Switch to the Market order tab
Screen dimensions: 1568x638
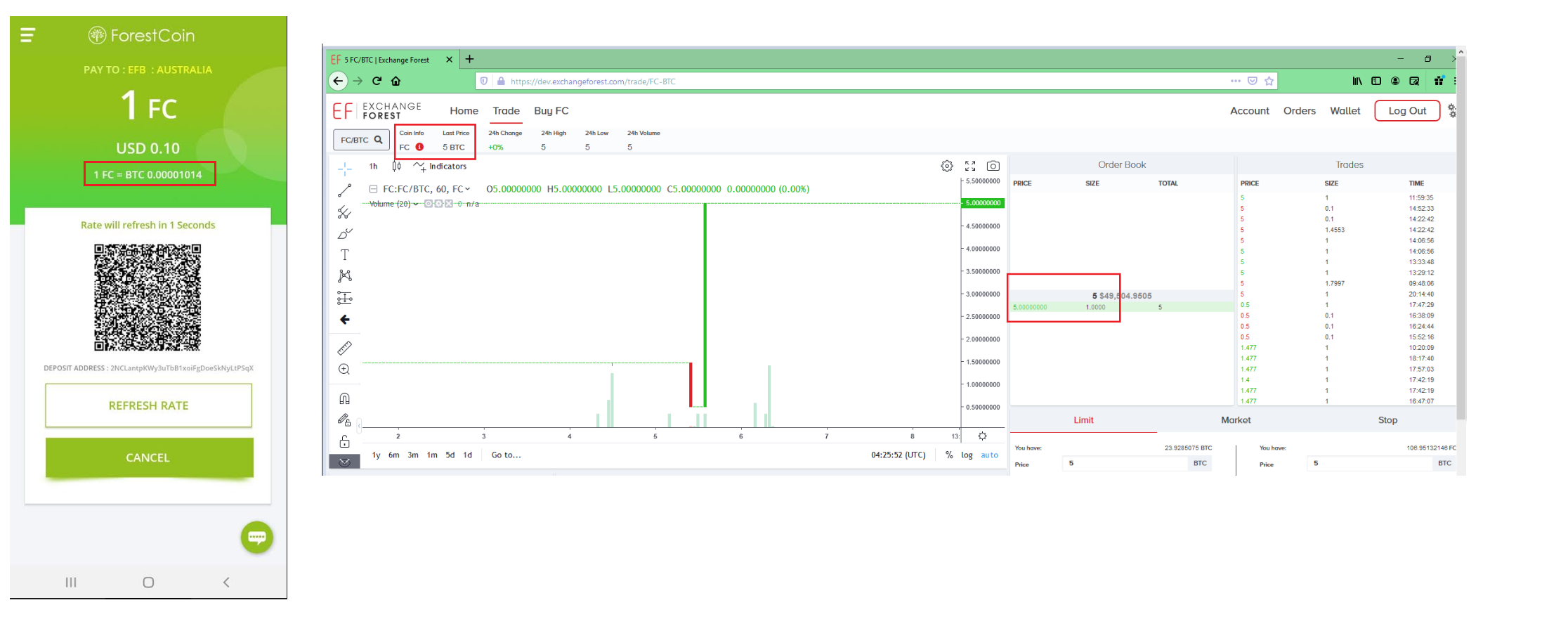(x=1236, y=420)
